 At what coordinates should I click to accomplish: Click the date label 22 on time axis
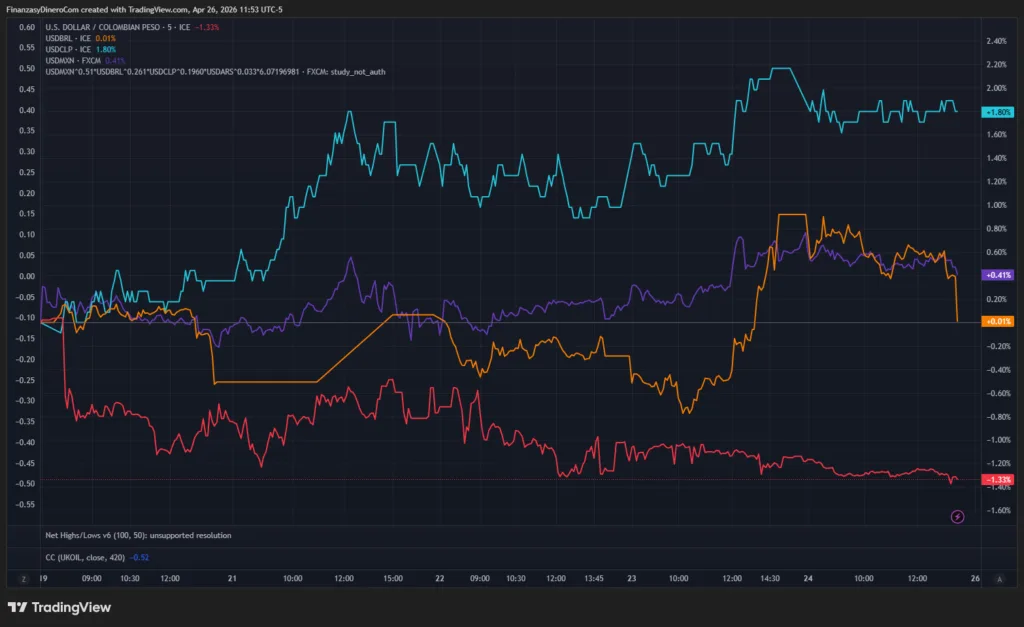point(440,578)
